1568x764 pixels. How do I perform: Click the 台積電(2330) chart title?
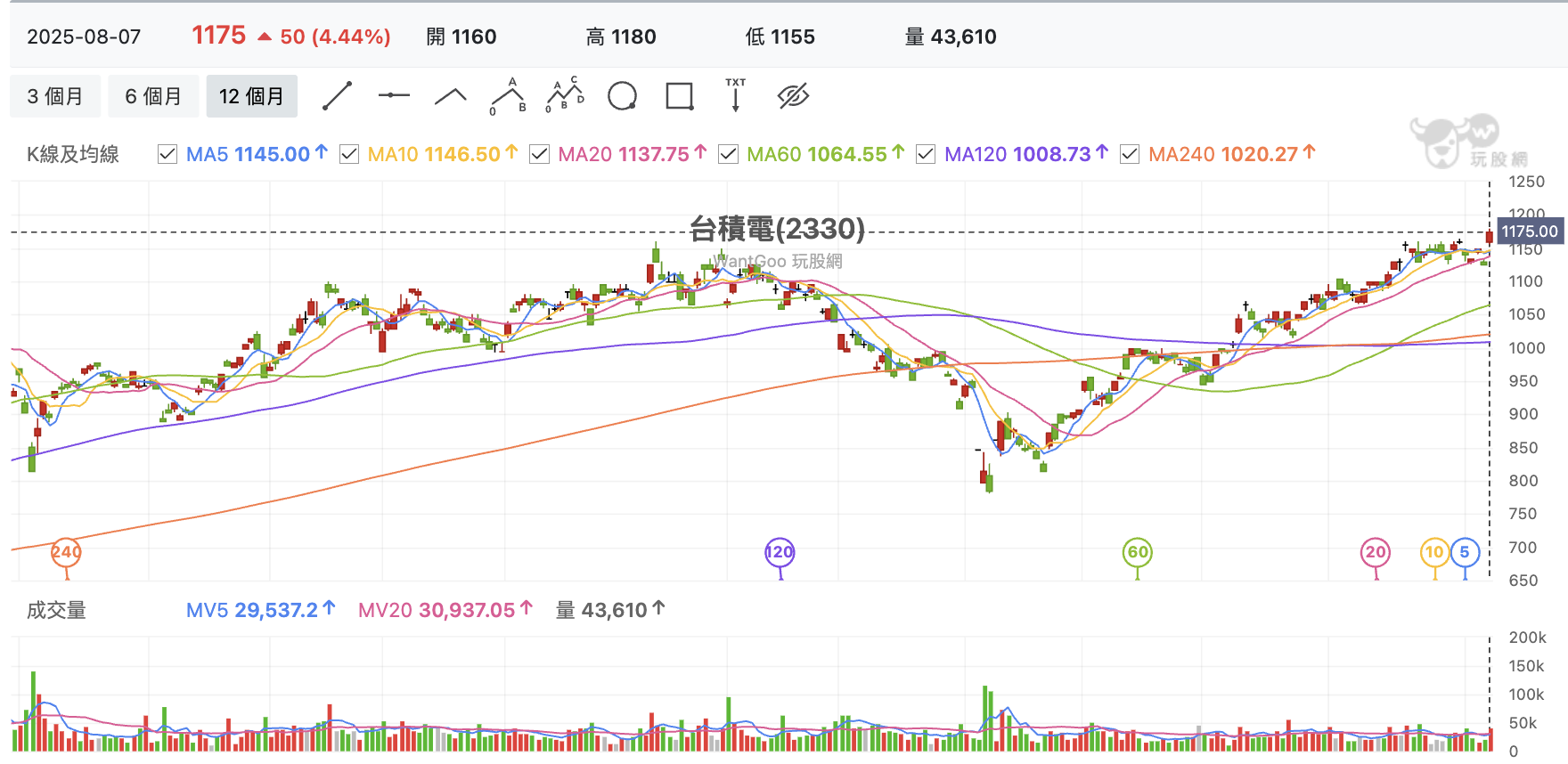click(777, 229)
